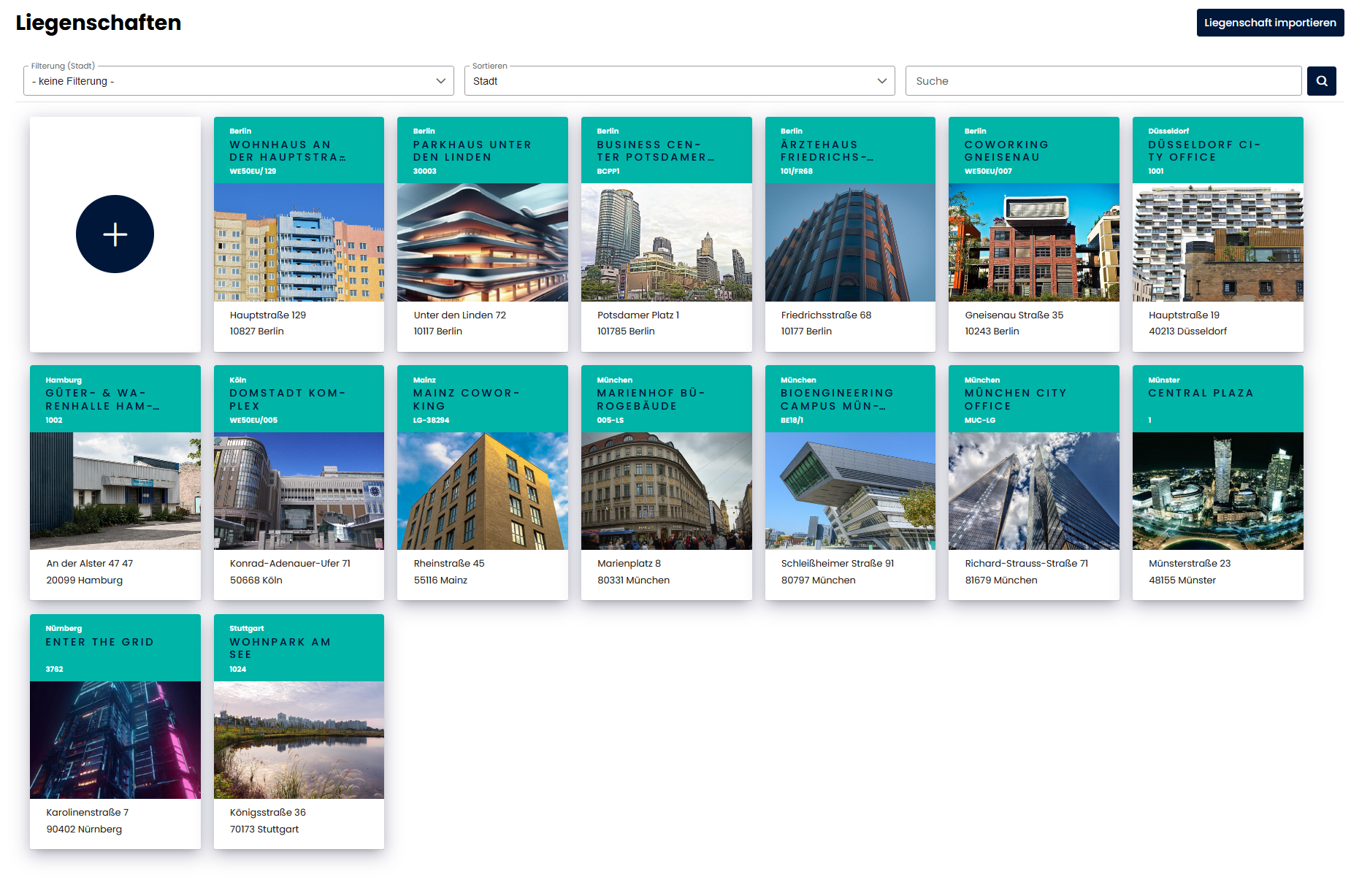Click 'Liegenschaft importieren' button
The width and height of the screenshot is (1370, 896).
click(x=1269, y=23)
